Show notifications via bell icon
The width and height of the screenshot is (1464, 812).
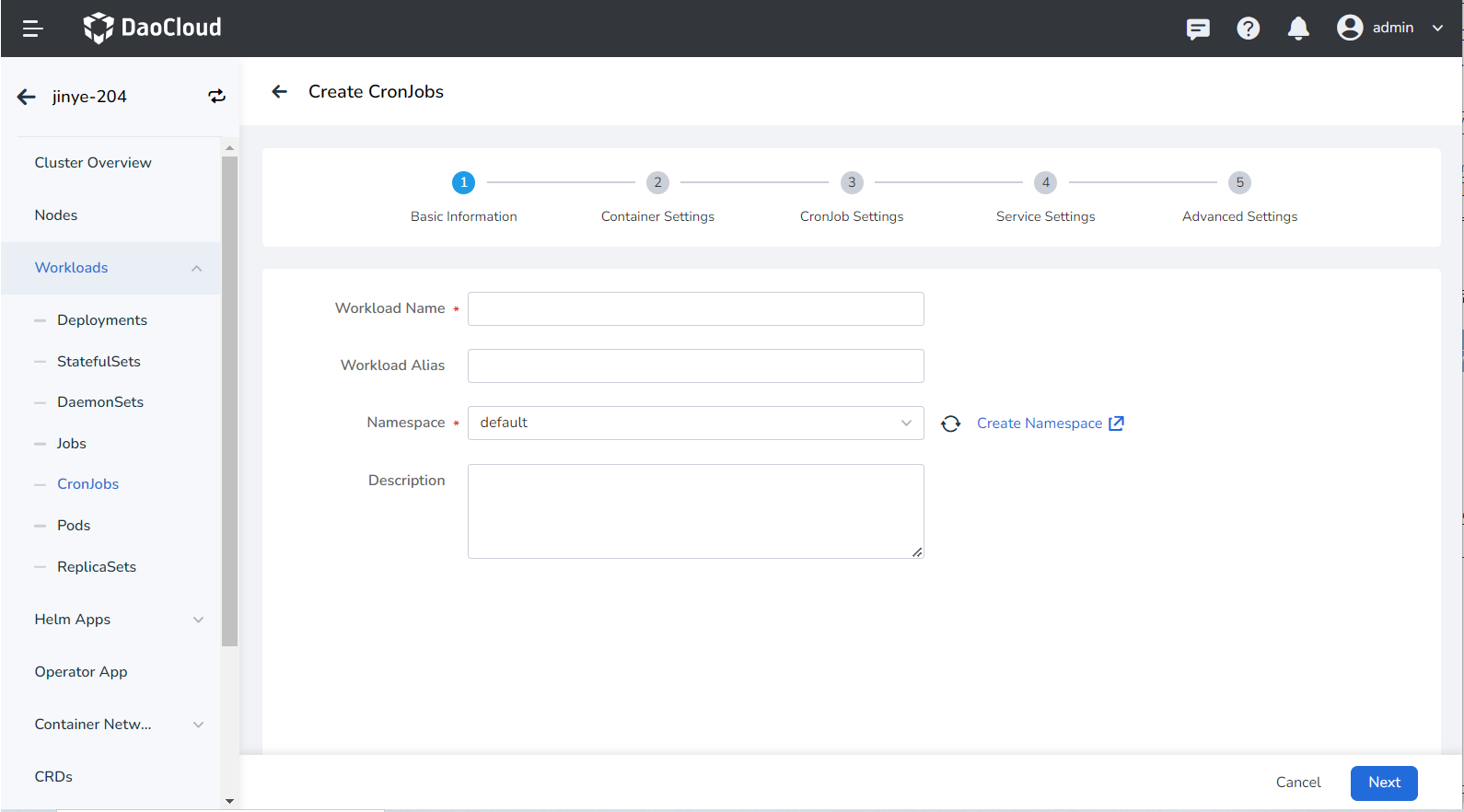click(1298, 29)
